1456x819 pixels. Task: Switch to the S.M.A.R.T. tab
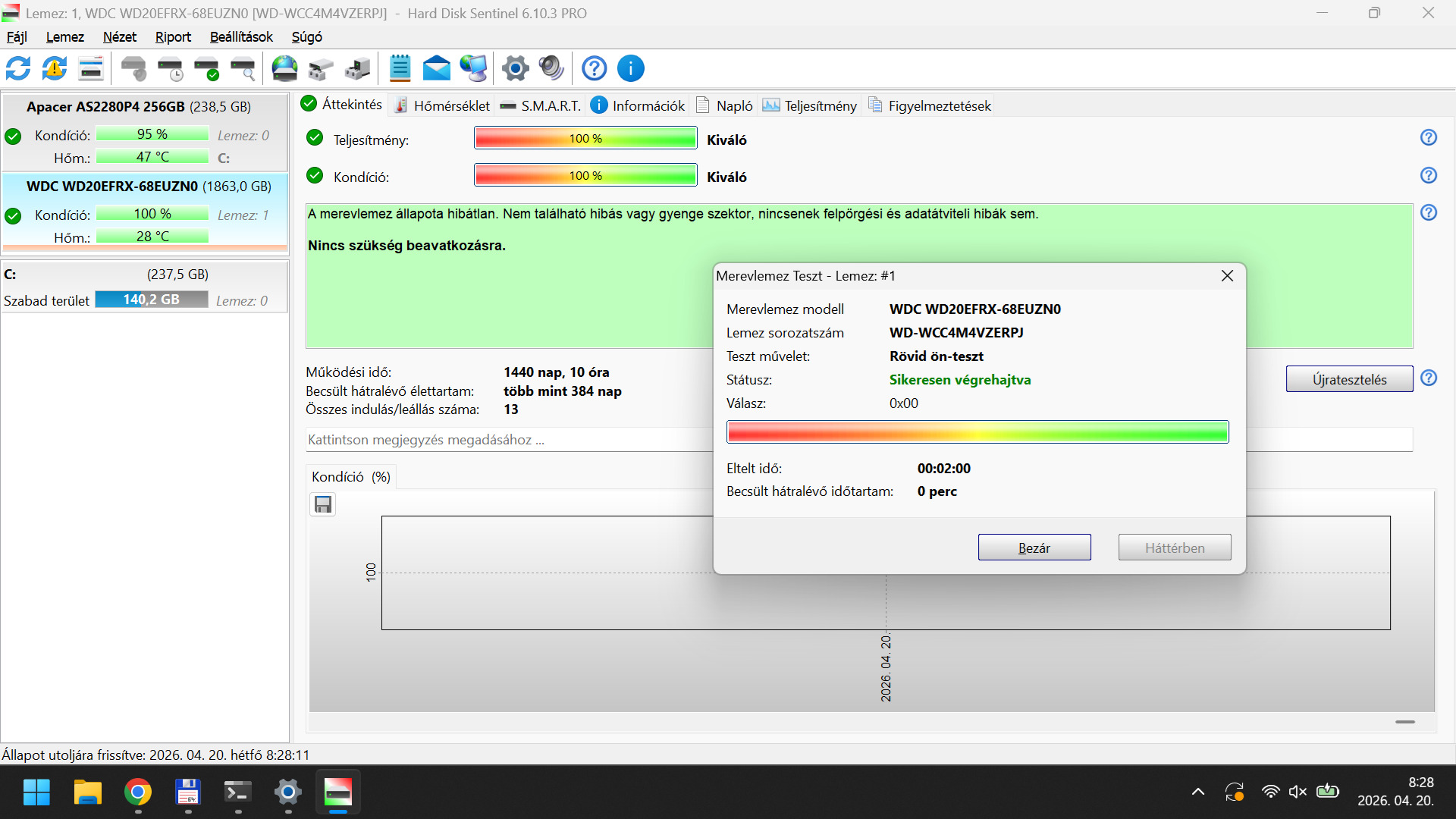coord(541,105)
